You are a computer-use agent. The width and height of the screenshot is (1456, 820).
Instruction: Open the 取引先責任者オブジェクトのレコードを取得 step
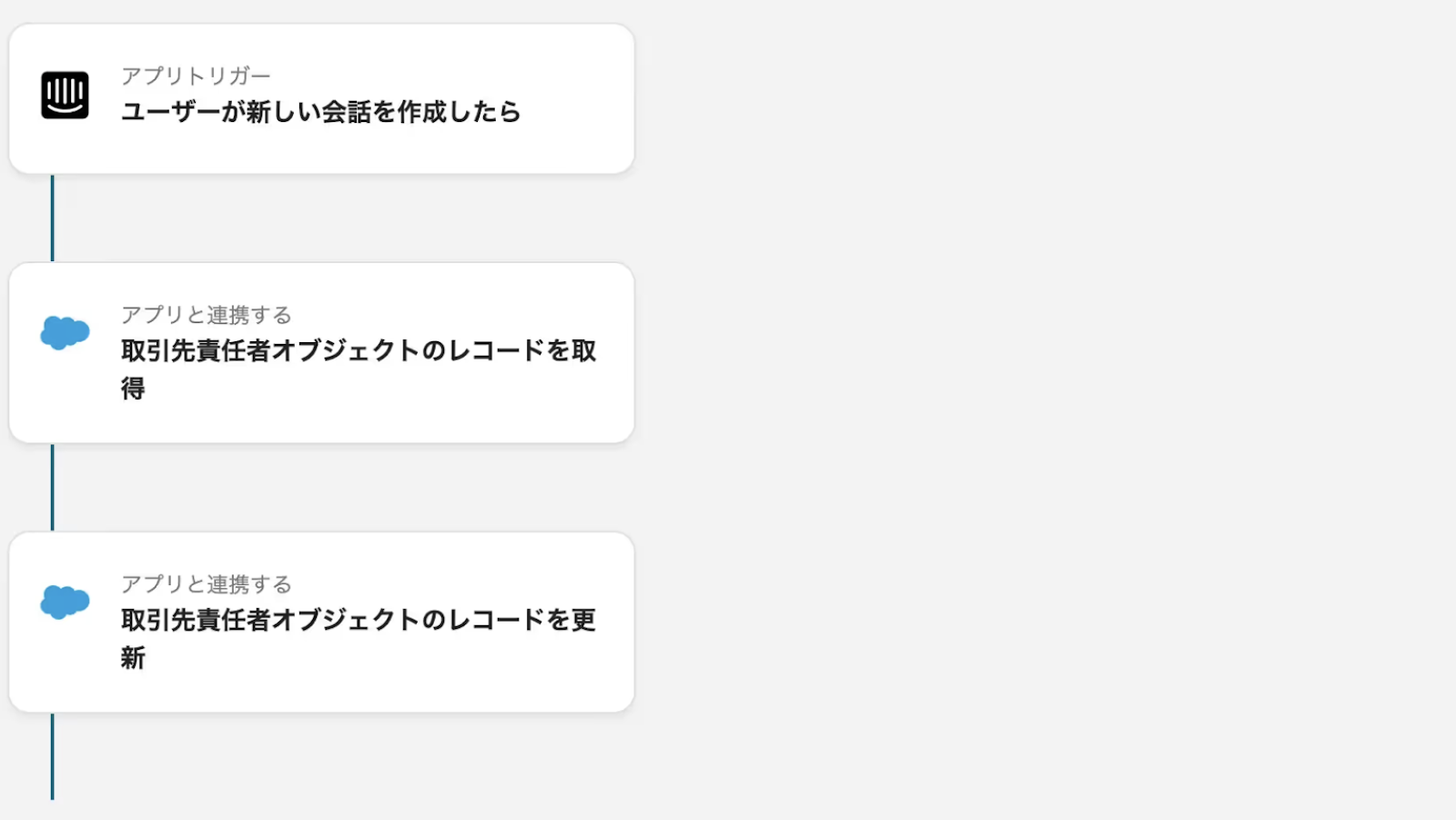pyautogui.click(x=358, y=350)
